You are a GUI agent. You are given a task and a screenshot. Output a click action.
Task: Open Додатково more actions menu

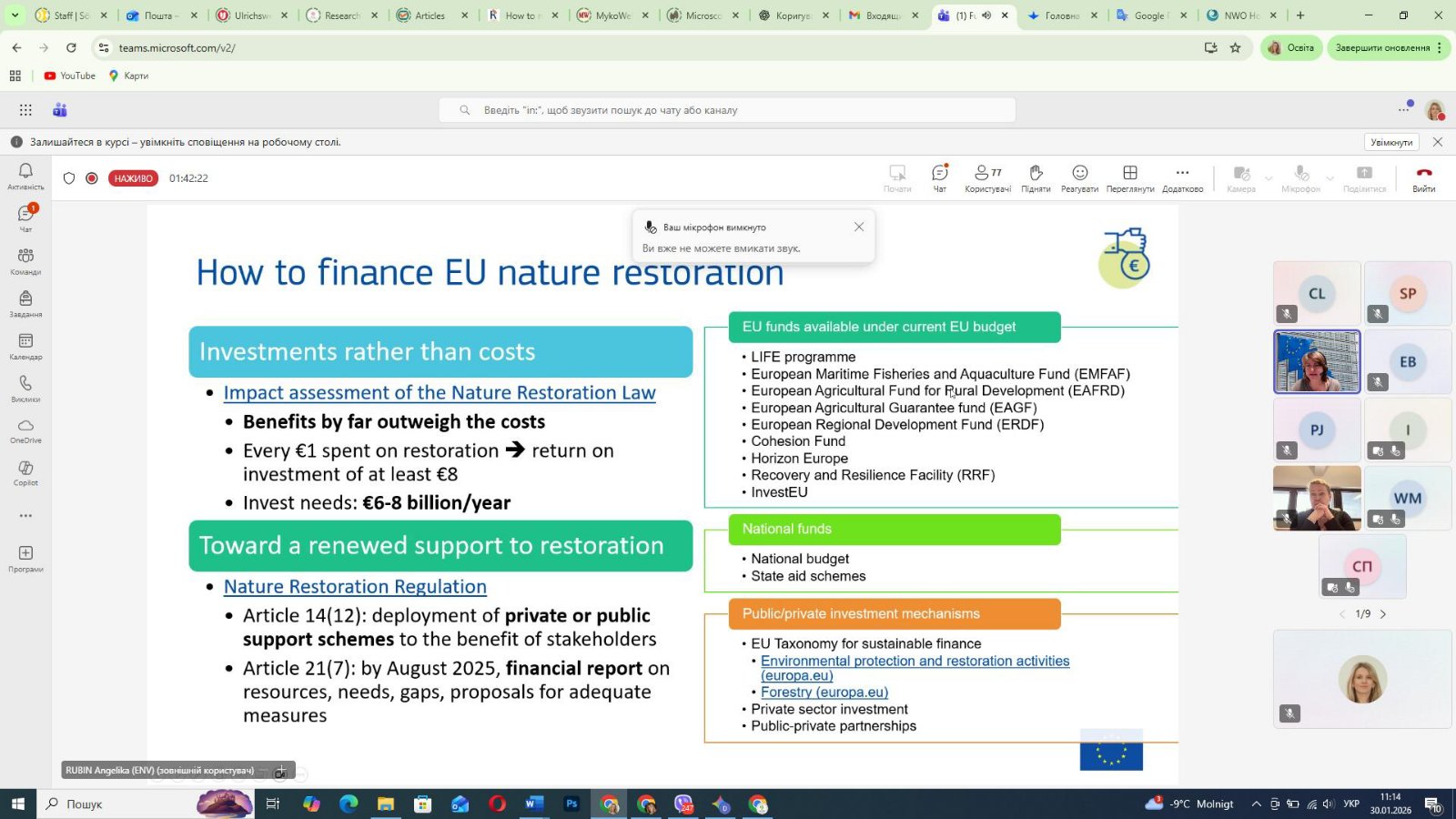(1182, 177)
